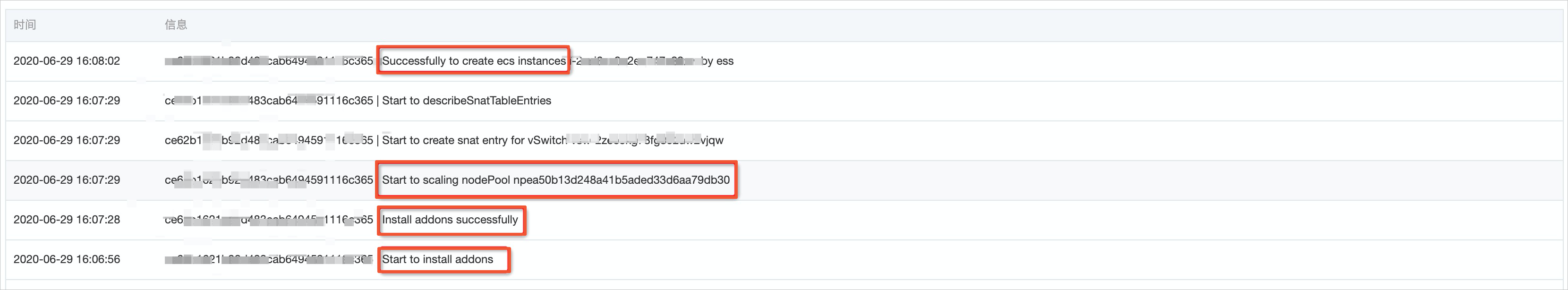Click the 信息 column header
The image size is (1568, 290).
[176, 25]
